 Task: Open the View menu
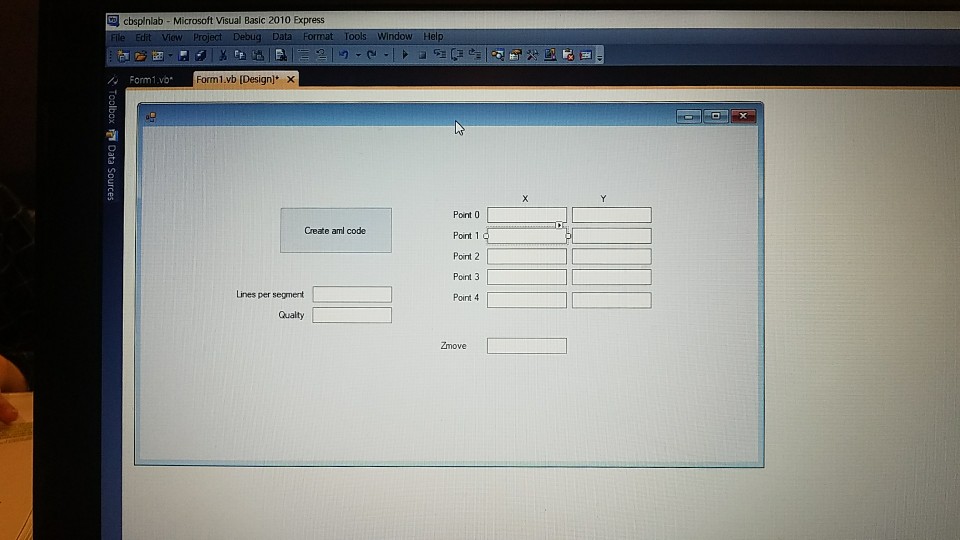172,37
